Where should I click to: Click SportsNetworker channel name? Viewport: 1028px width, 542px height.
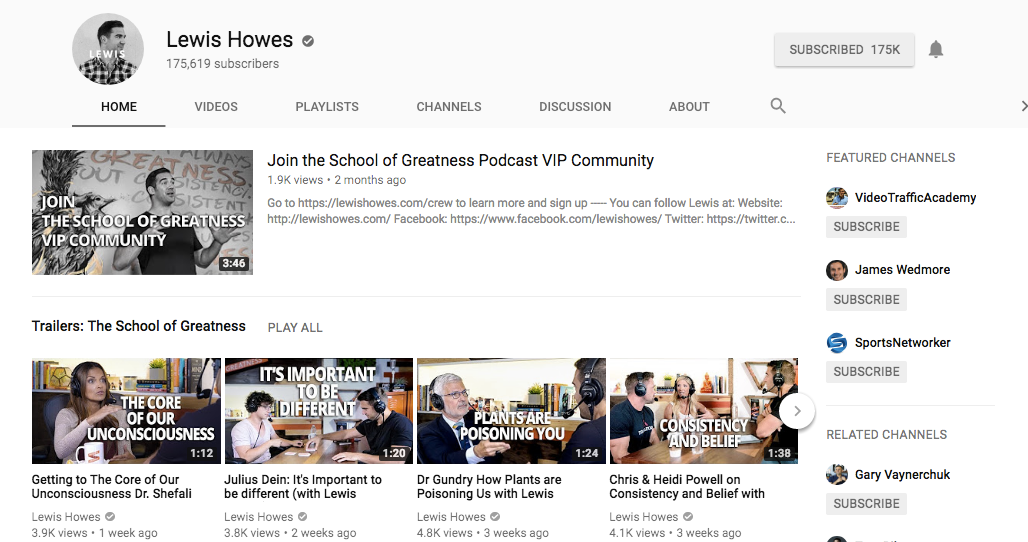click(x=902, y=343)
